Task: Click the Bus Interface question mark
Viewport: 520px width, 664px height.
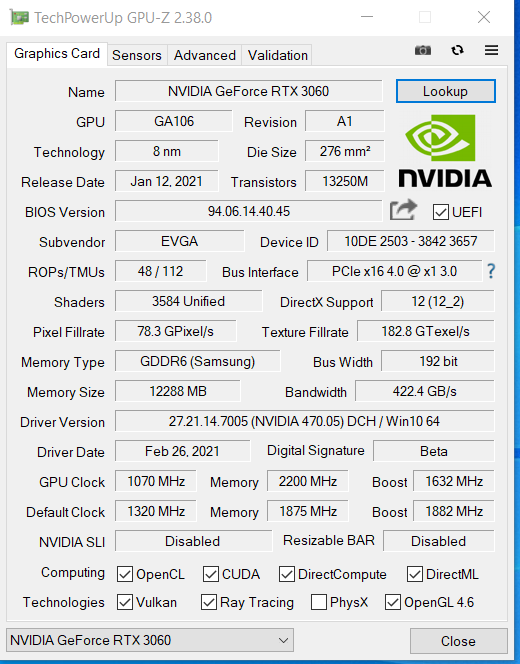Action: [x=491, y=271]
